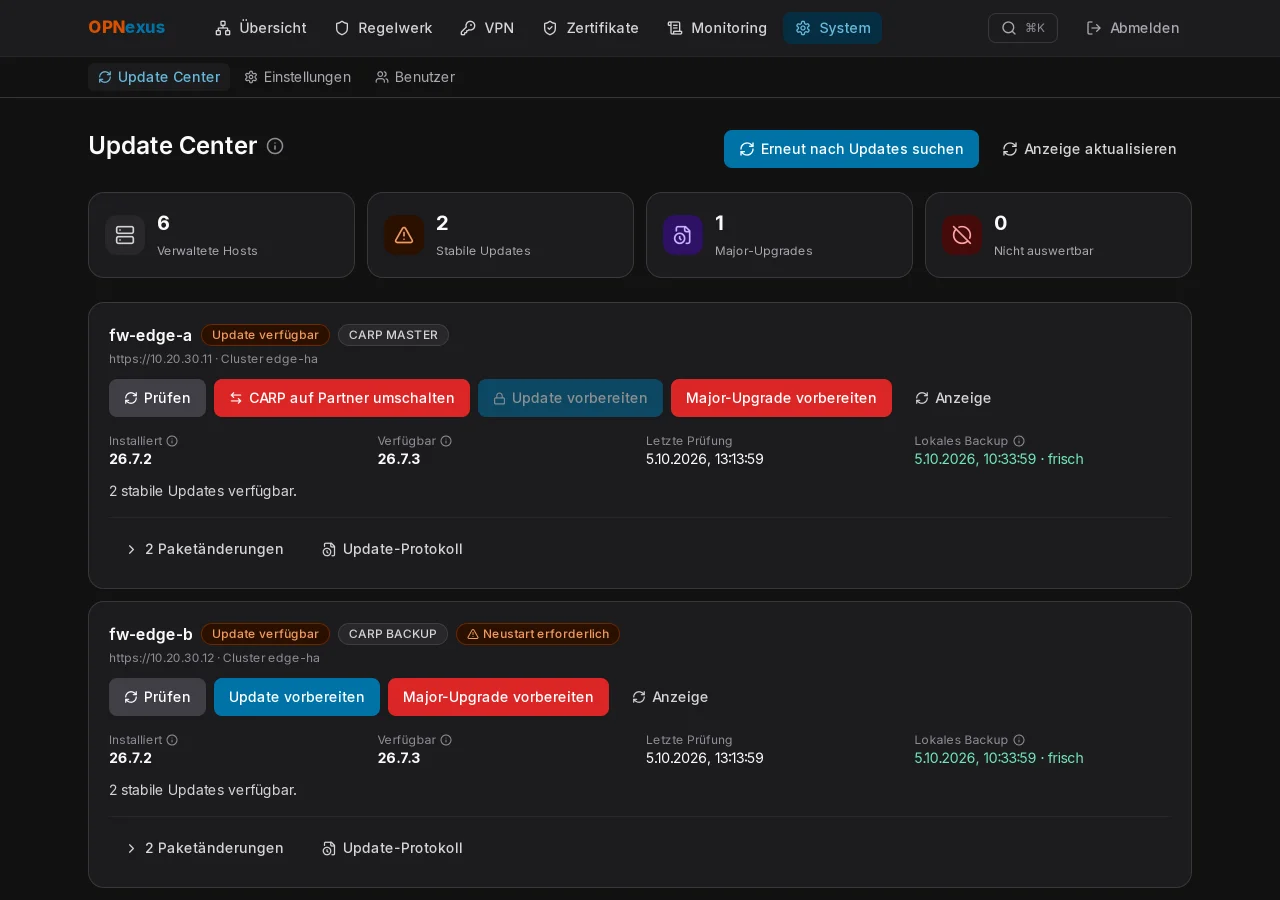
Task: Click the Stabile Updates warning icon
Action: pyautogui.click(x=404, y=235)
